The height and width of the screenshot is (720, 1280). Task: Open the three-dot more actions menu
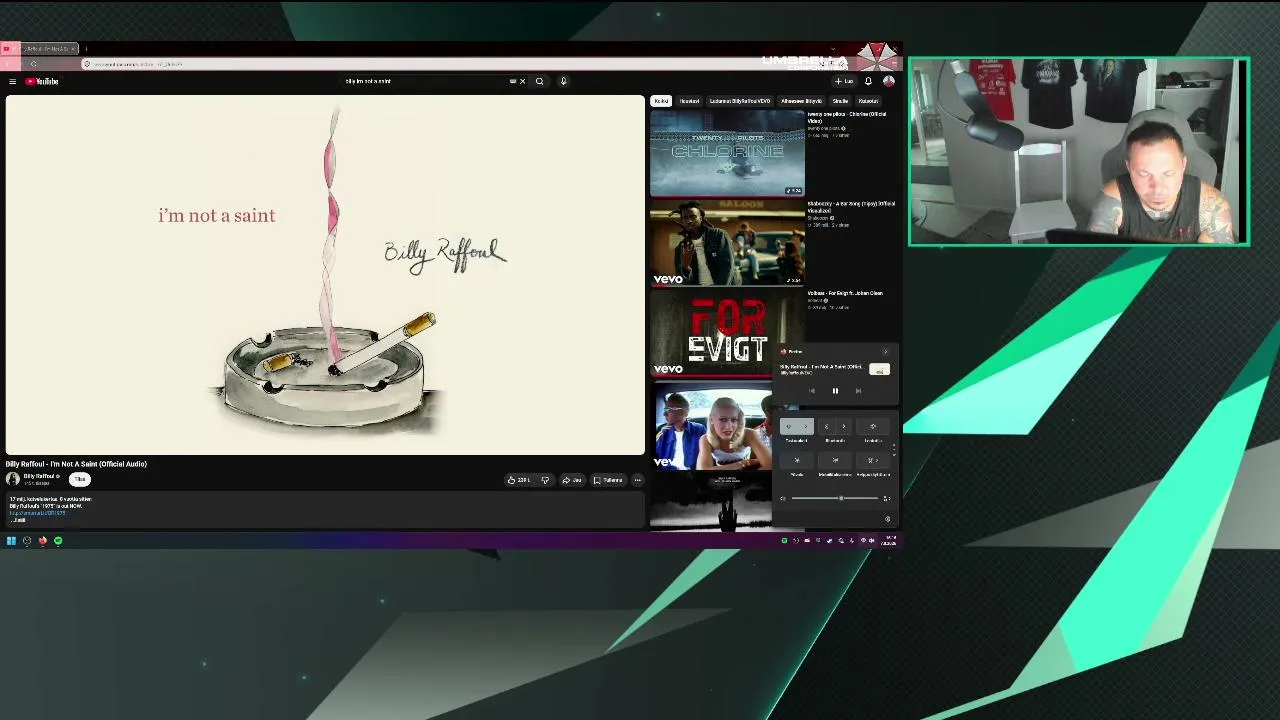tap(637, 480)
